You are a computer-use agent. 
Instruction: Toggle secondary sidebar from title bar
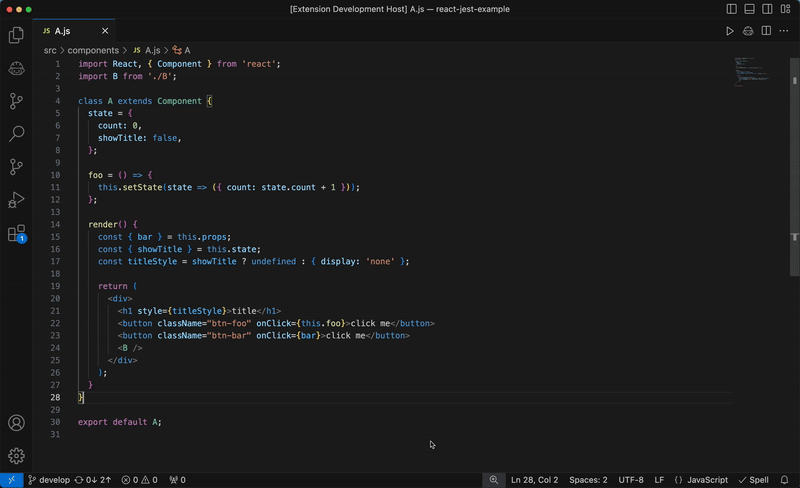coord(767,9)
